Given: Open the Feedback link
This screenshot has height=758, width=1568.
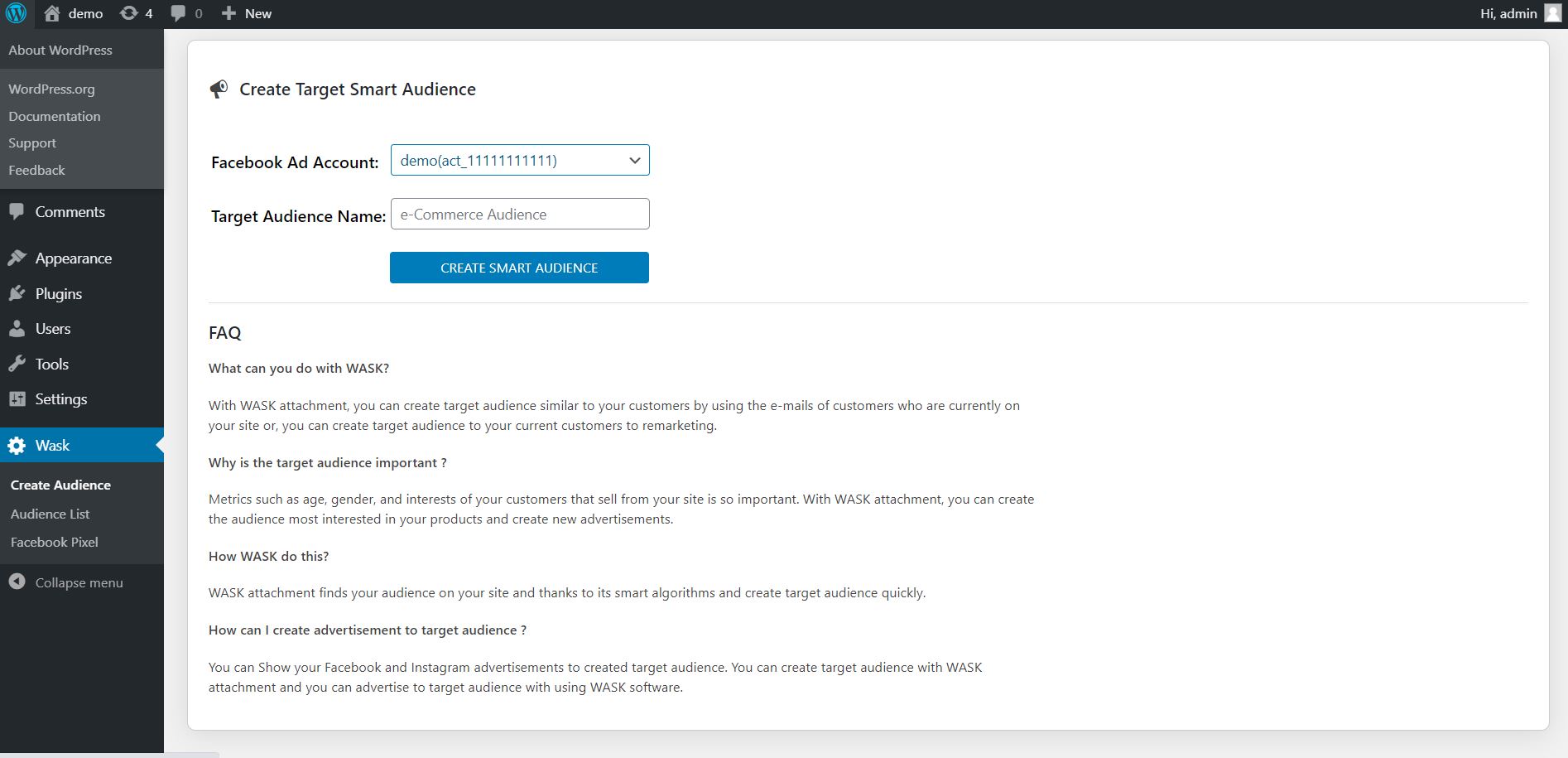Looking at the screenshot, I should point(36,171).
